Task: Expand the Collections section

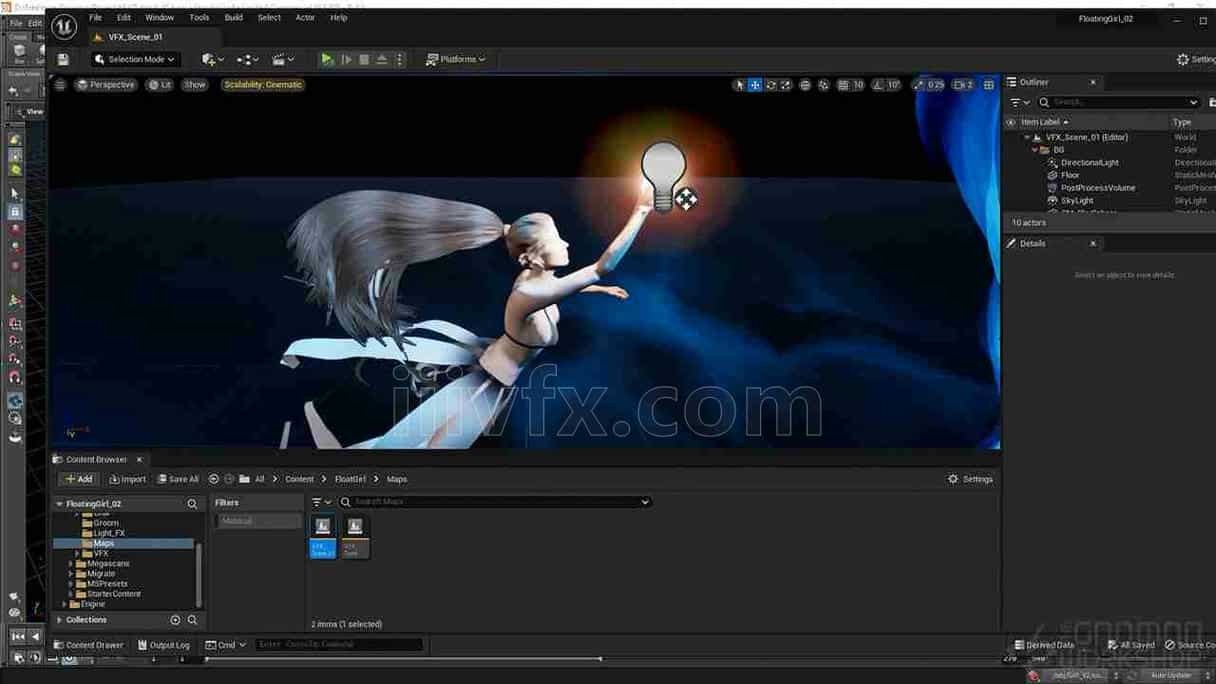Action: [60, 620]
